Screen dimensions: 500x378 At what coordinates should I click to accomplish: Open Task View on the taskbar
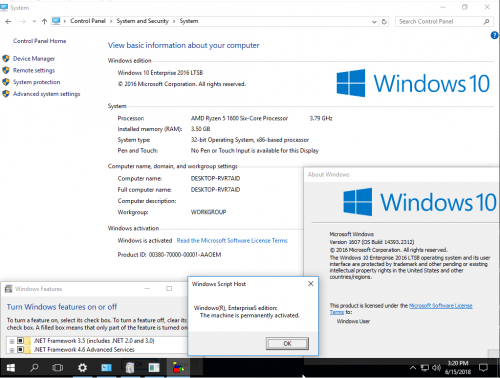pos(58,368)
